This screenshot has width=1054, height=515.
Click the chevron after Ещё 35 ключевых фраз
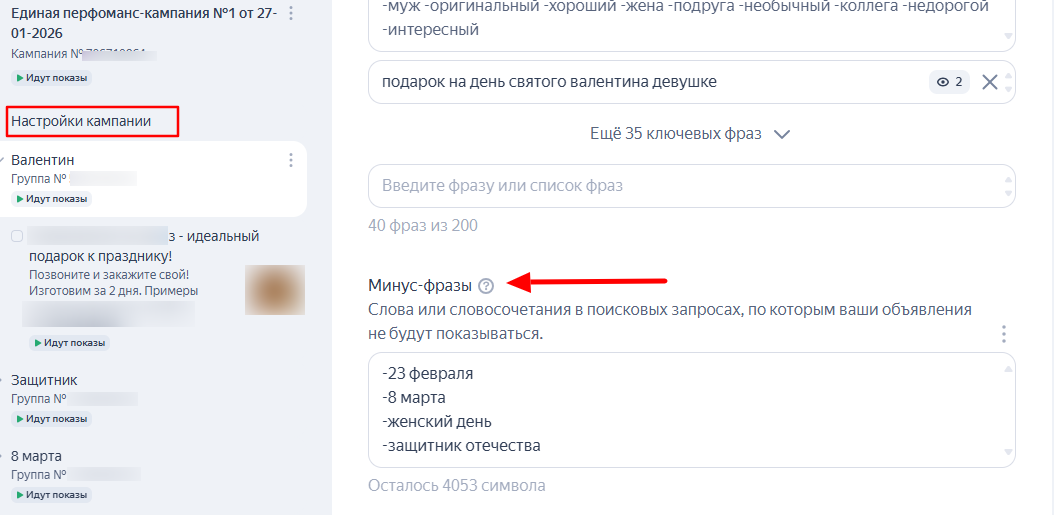pos(782,134)
